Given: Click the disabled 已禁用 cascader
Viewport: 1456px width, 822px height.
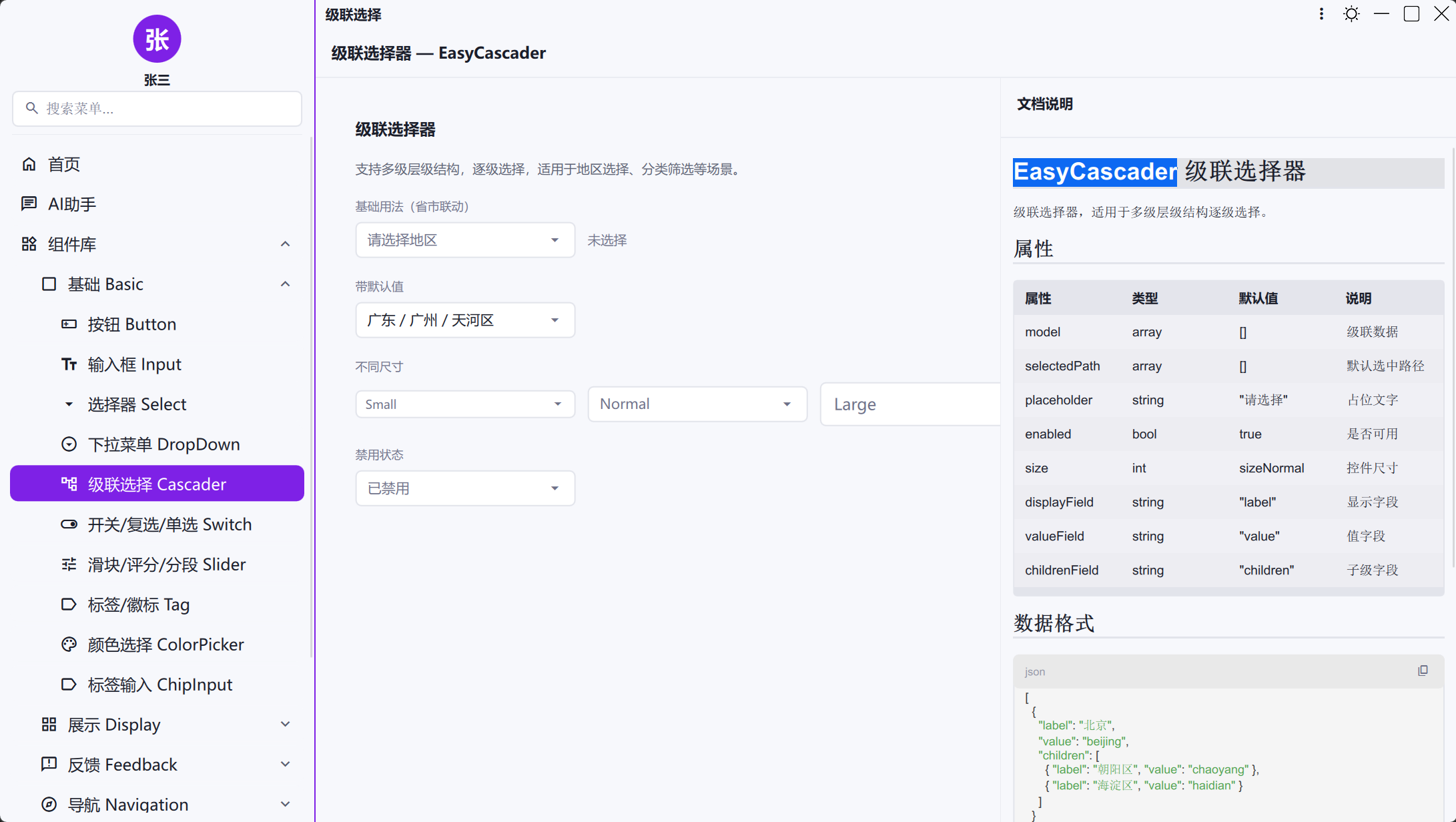Looking at the screenshot, I should coord(465,488).
